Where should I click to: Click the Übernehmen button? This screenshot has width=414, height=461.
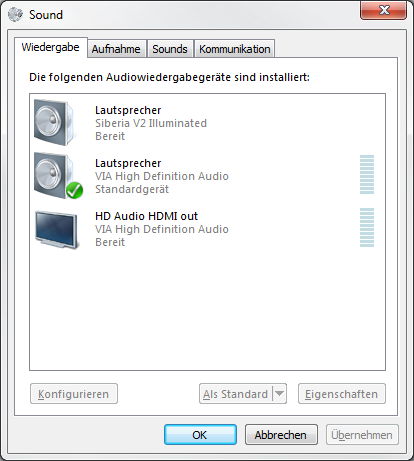(x=362, y=435)
